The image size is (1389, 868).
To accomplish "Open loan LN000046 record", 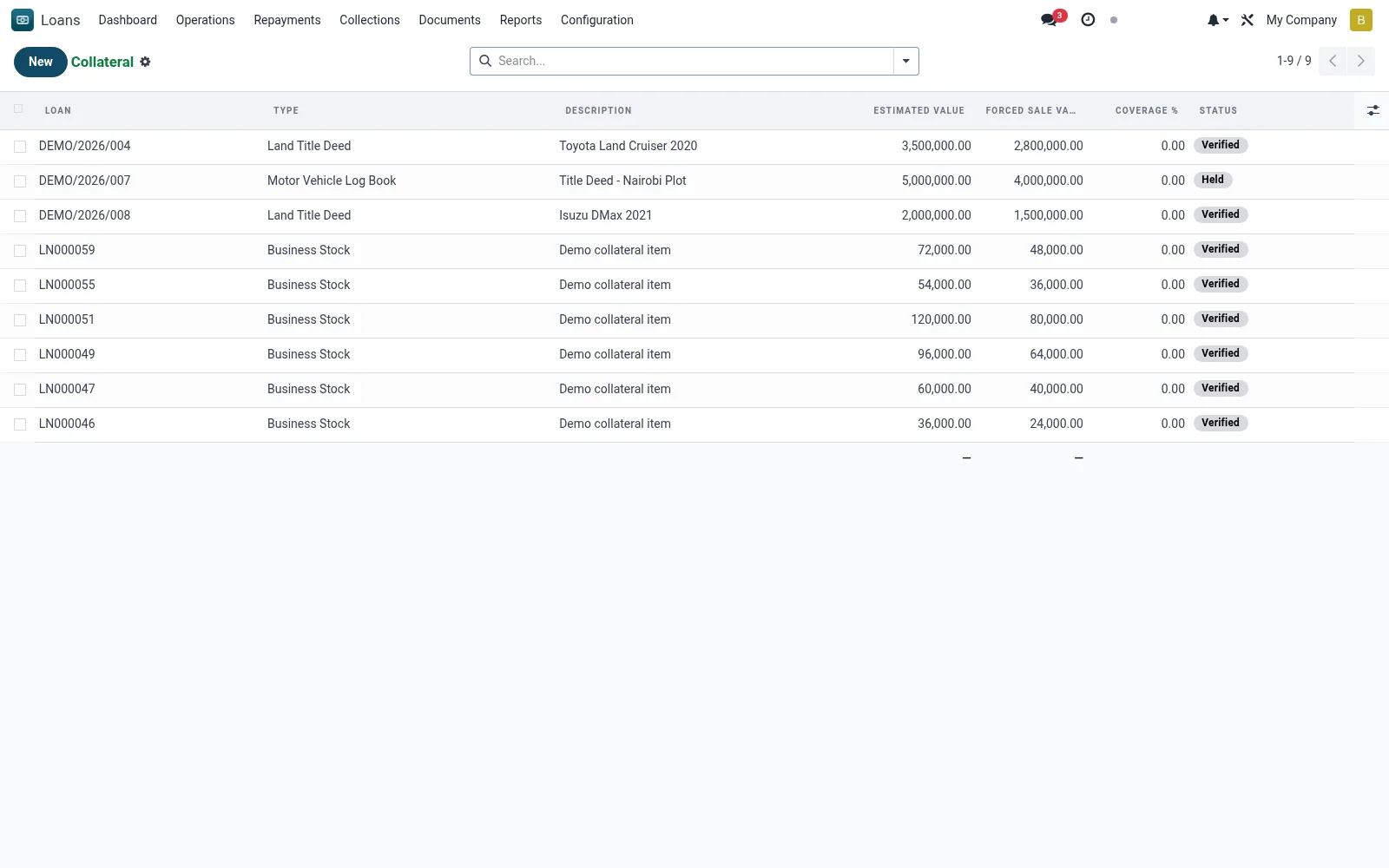I will point(67,424).
